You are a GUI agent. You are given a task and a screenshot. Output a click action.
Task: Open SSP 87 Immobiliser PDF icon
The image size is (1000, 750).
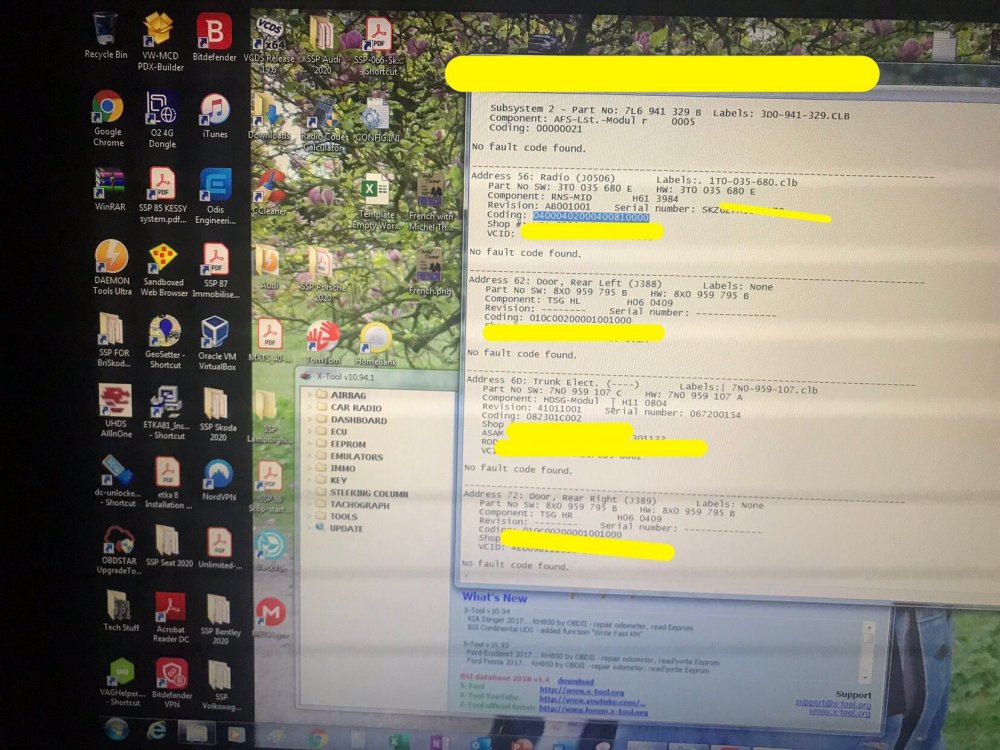point(216,270)
